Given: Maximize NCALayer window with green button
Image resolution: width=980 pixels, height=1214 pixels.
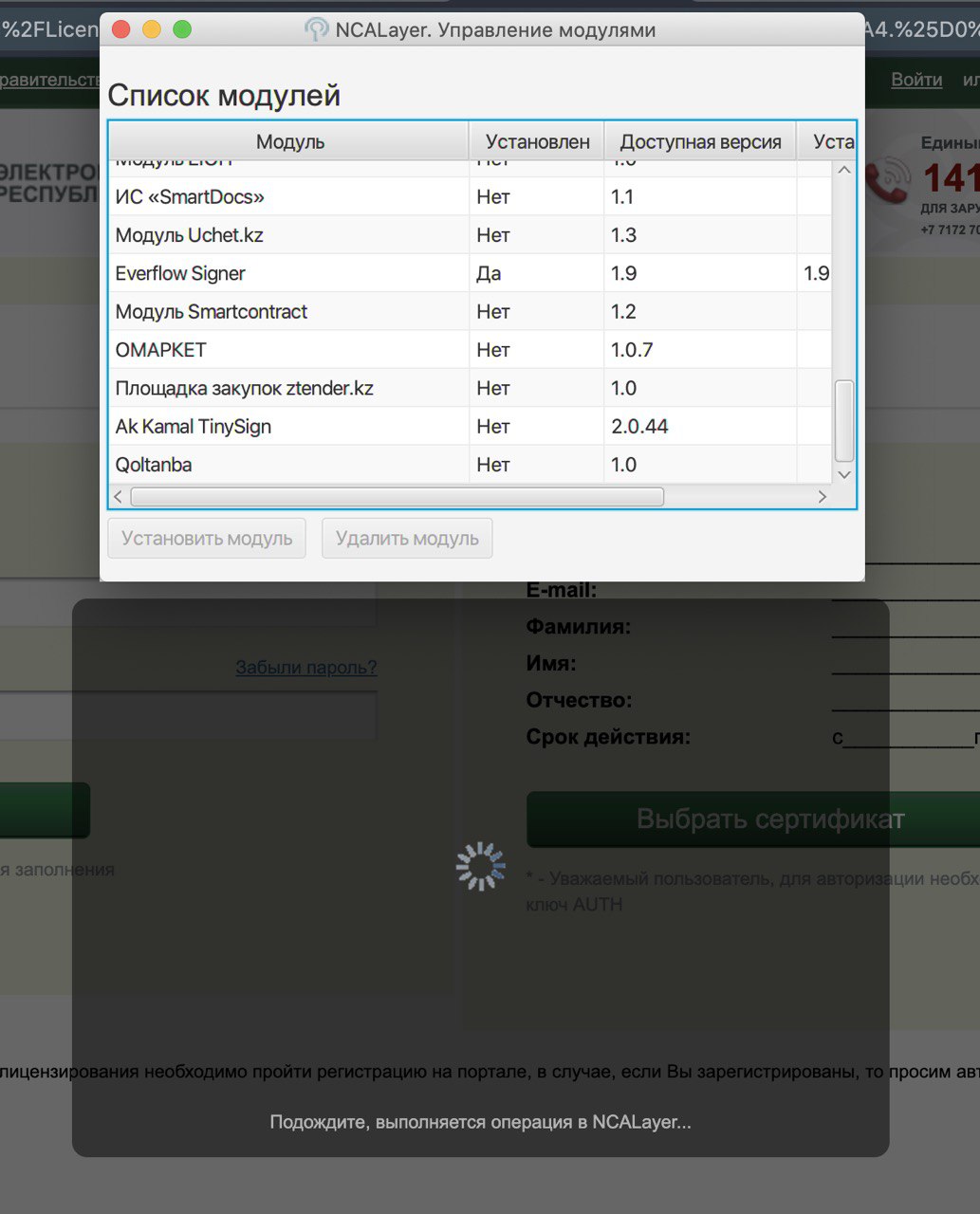Looking at the screenshot, I should (x=182, y=29).
